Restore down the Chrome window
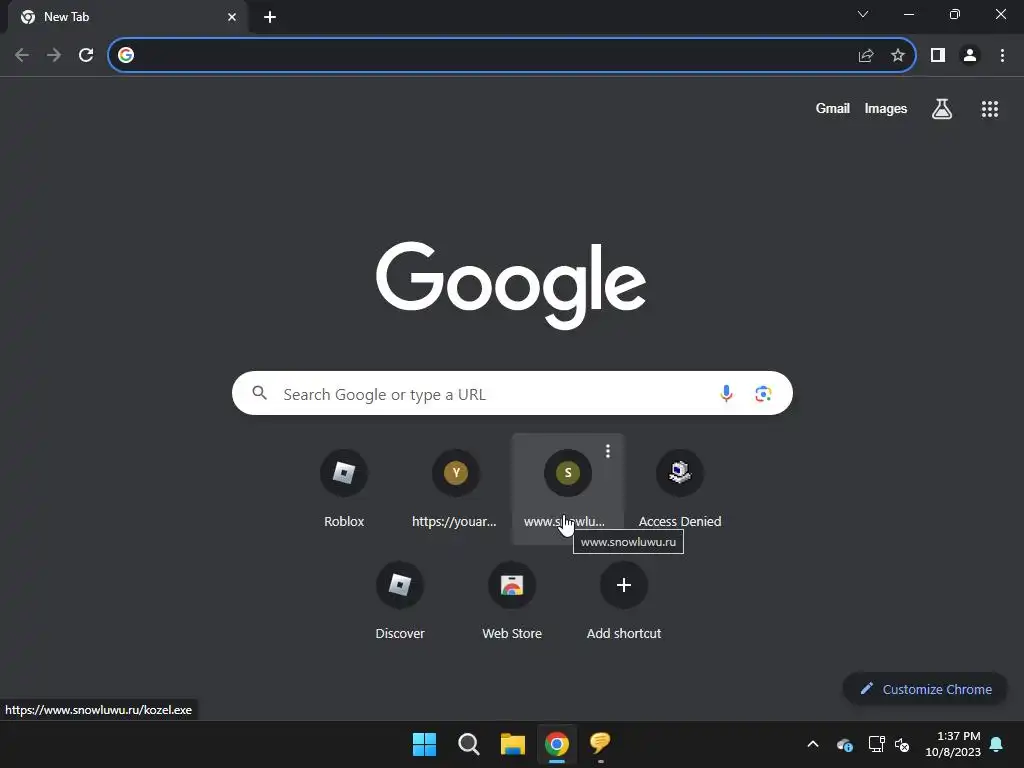 pyautogui.click(x=955, y=14)
